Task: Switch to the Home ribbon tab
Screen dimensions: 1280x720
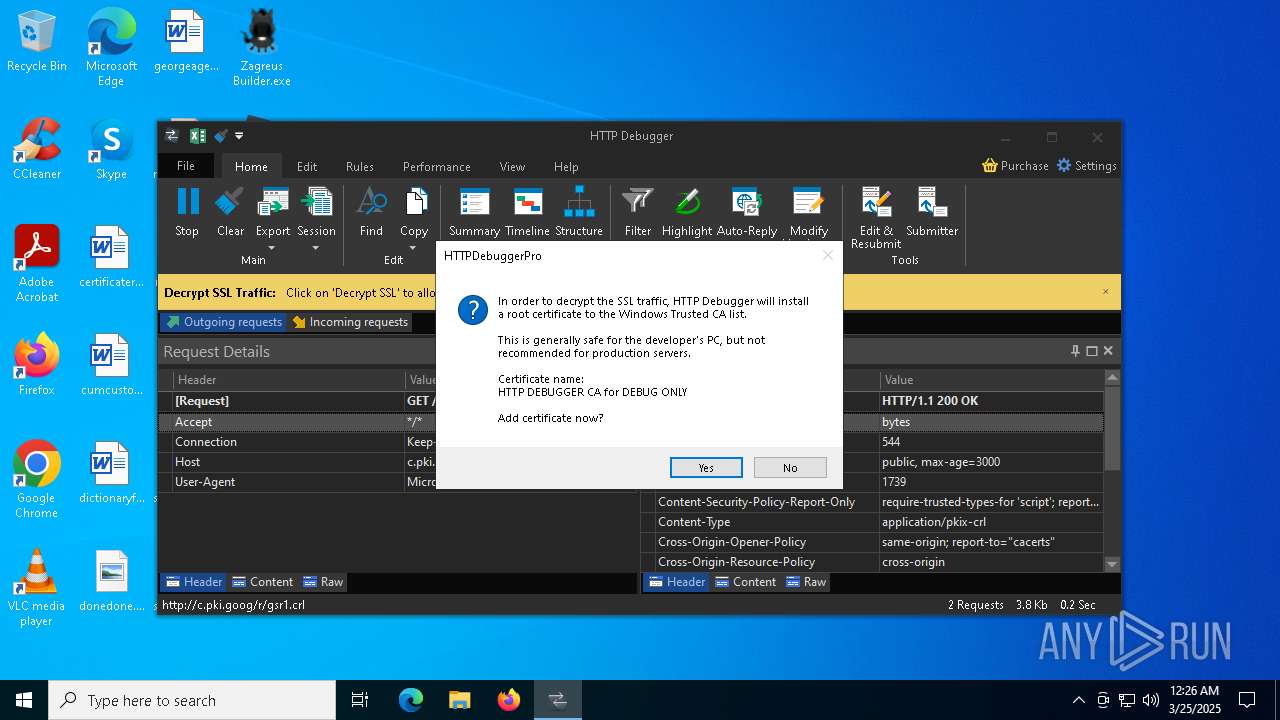Action: (251, 167)
